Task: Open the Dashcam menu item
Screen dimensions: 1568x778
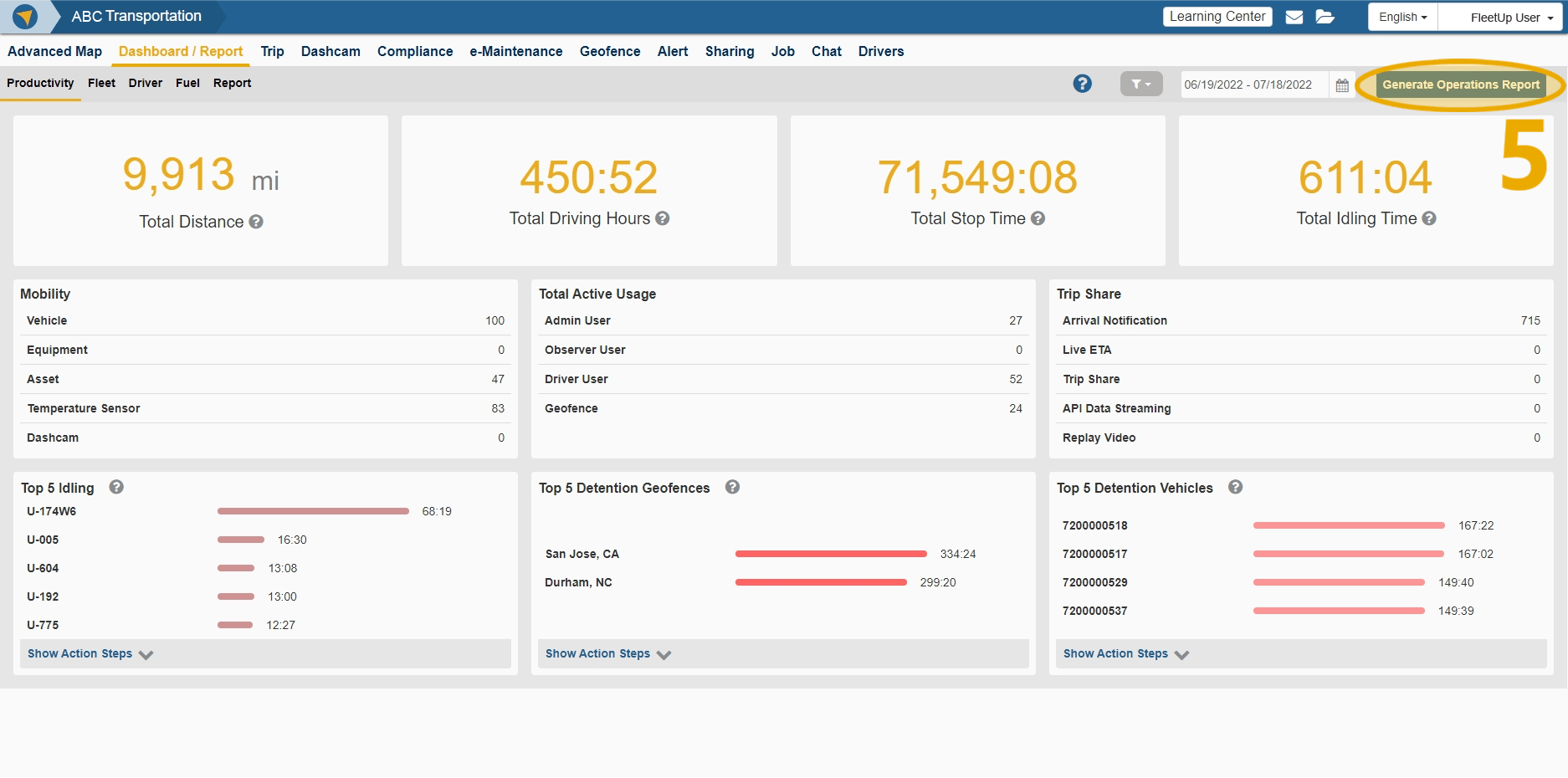Action: coord(331,51)
